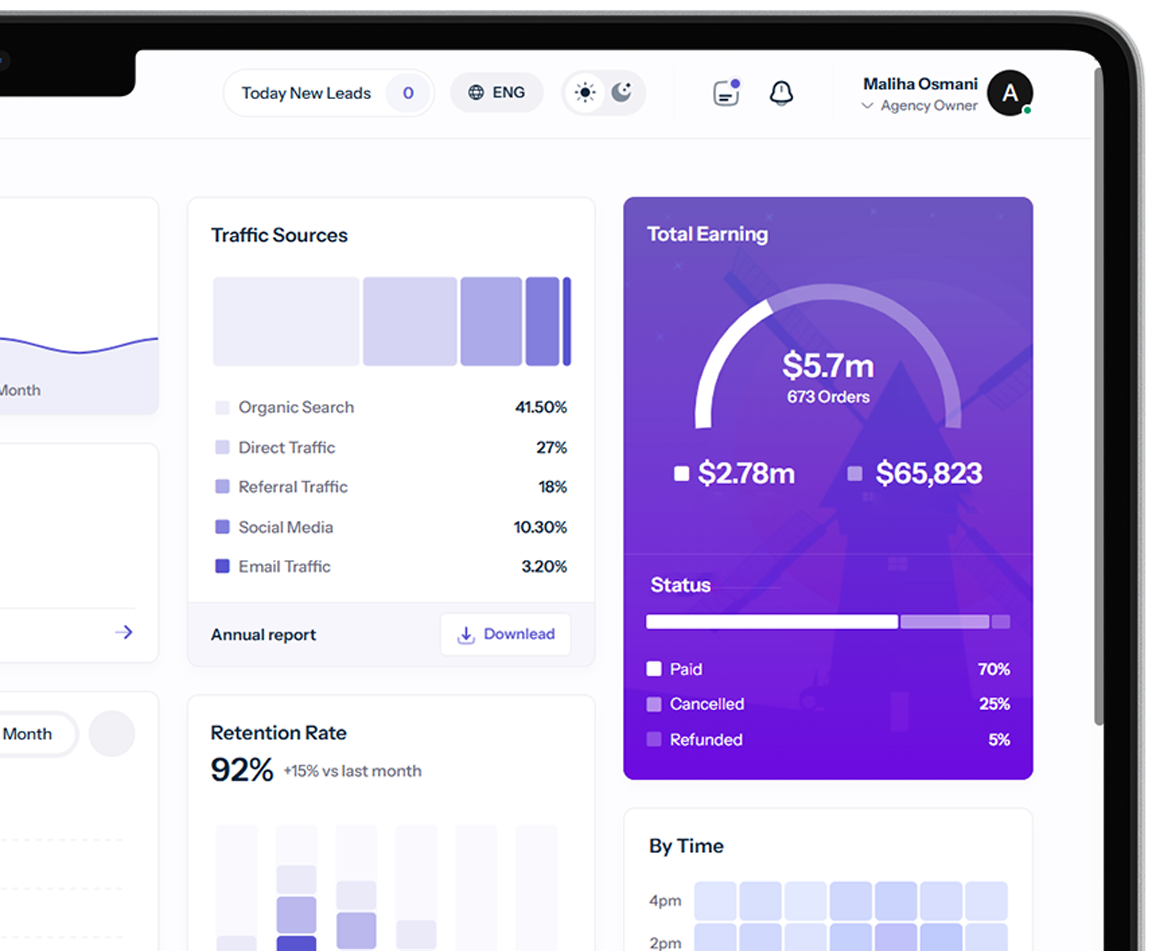Viewport: 1152px width, 951px height.
Task: Select Social Media traffic entry
Action: (x=286, y=527)
